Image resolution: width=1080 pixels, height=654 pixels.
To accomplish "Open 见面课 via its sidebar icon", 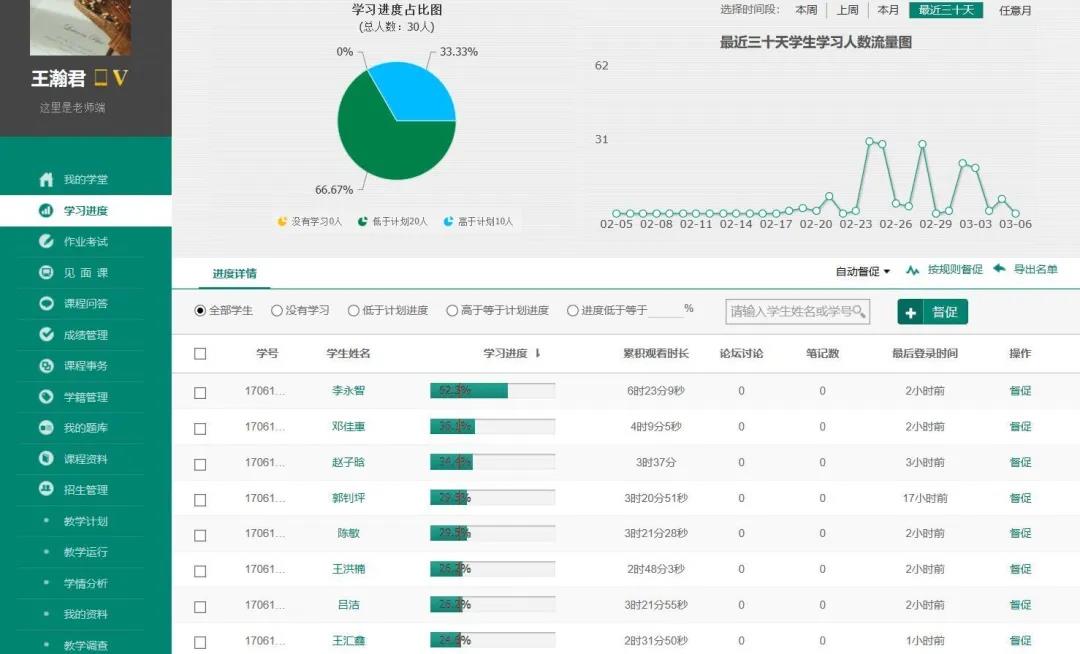I will click(46, 273).
